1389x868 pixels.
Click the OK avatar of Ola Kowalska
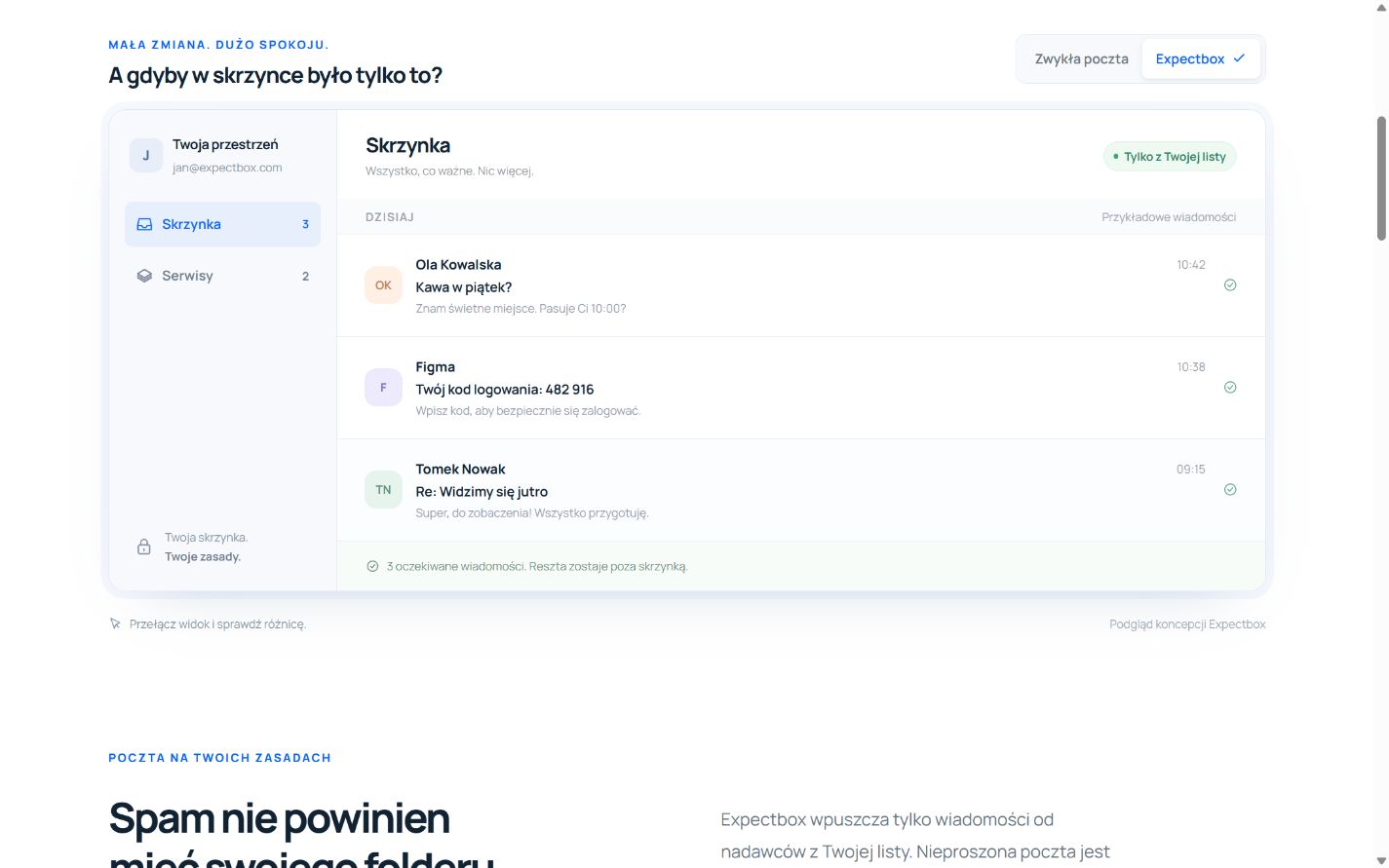[x=383, y=285]
